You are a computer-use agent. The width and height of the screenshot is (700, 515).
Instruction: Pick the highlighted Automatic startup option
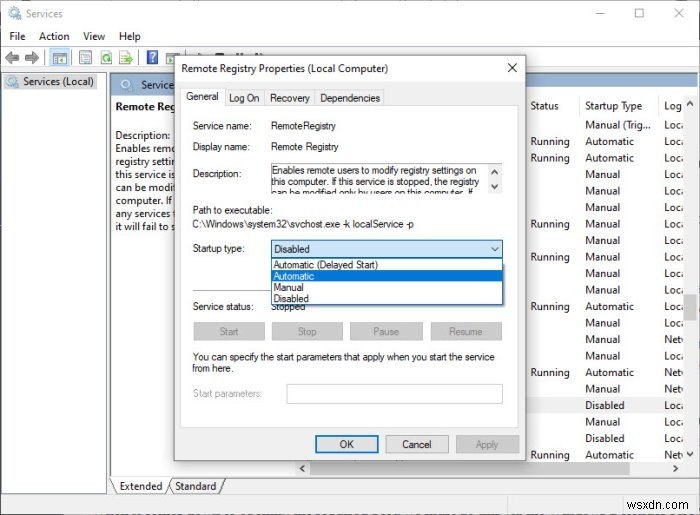click(x=294, y=276)
